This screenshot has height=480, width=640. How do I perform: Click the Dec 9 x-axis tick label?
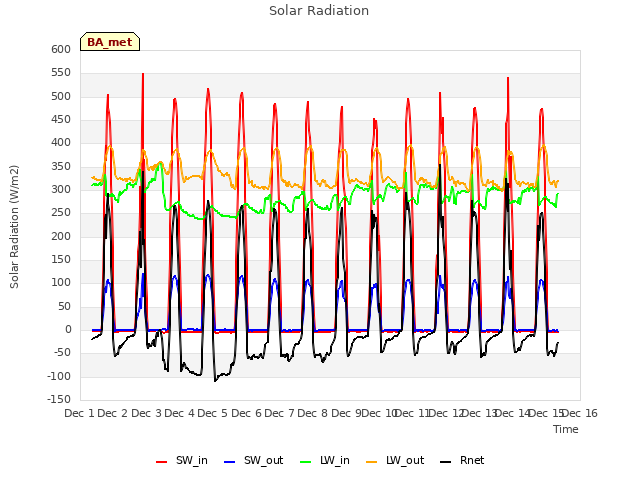tap(346, 413)
